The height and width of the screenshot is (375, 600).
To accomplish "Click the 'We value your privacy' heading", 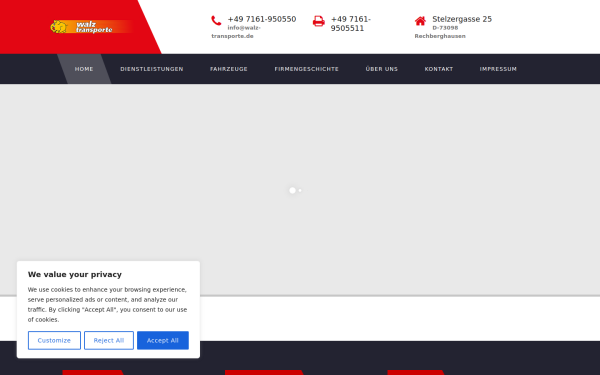I will [75, 274].
